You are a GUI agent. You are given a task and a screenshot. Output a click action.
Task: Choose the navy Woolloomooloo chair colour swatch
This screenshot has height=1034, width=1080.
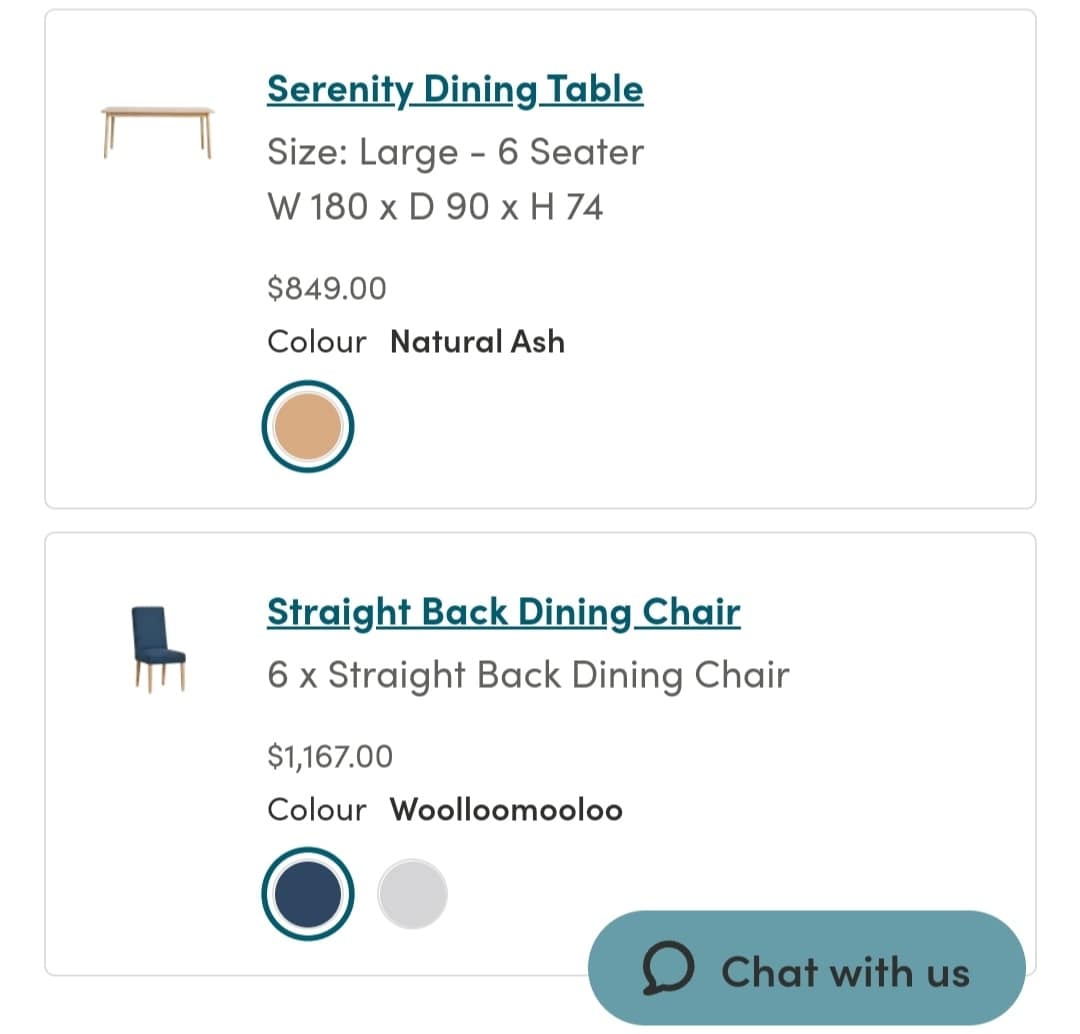[x=308, y=893]
